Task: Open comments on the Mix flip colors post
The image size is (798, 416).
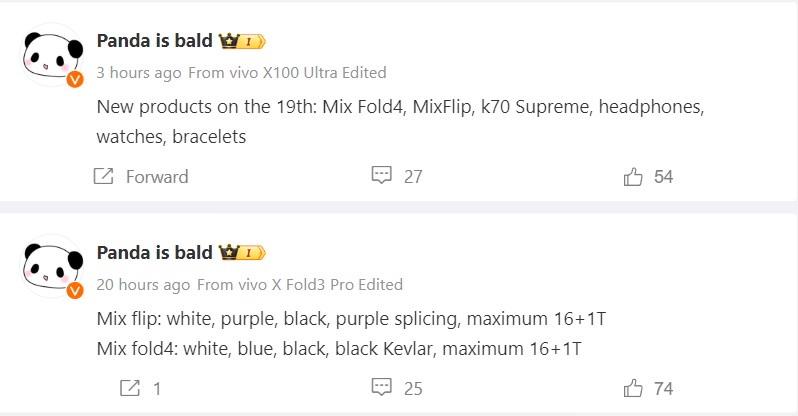Action: pos(381,387)
